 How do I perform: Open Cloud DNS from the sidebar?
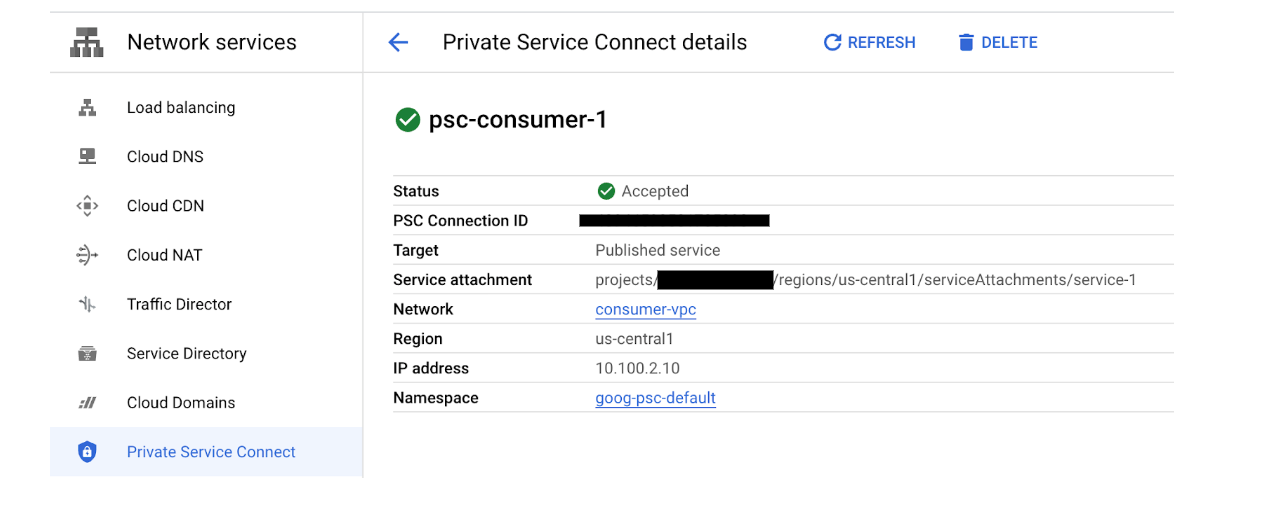[165, 157]
